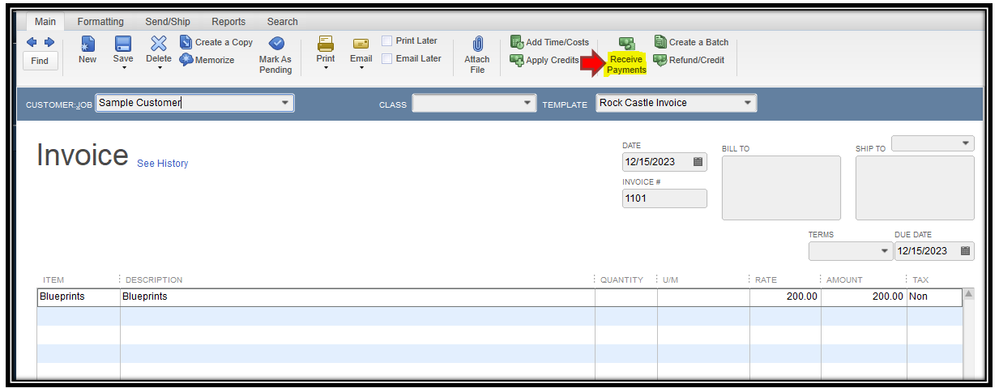Screen dimensions: 999x388
Task: Click the AMOUNT column header
Action: [x=844, y=280]
